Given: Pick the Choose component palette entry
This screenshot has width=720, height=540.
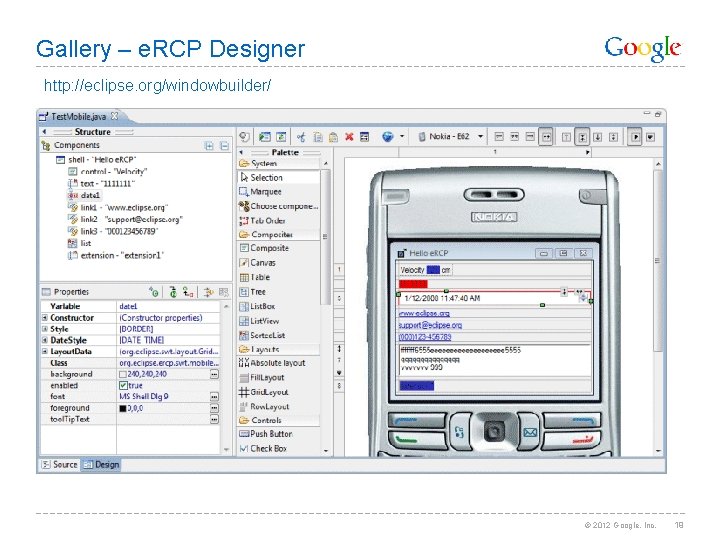Looking at the screenshot, I should coord(278,206).
